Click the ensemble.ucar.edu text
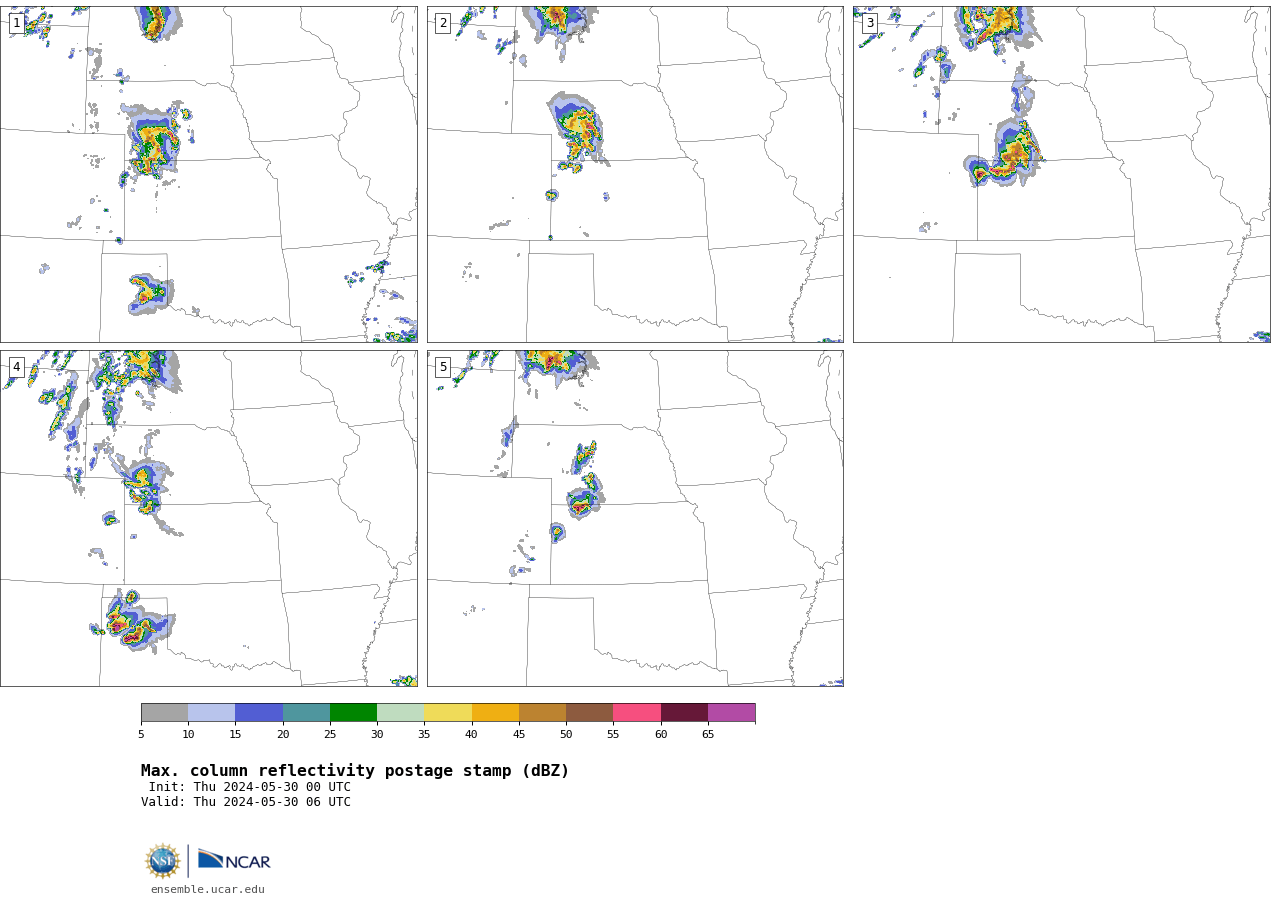 pyautogui.click(x=208, y=889)
